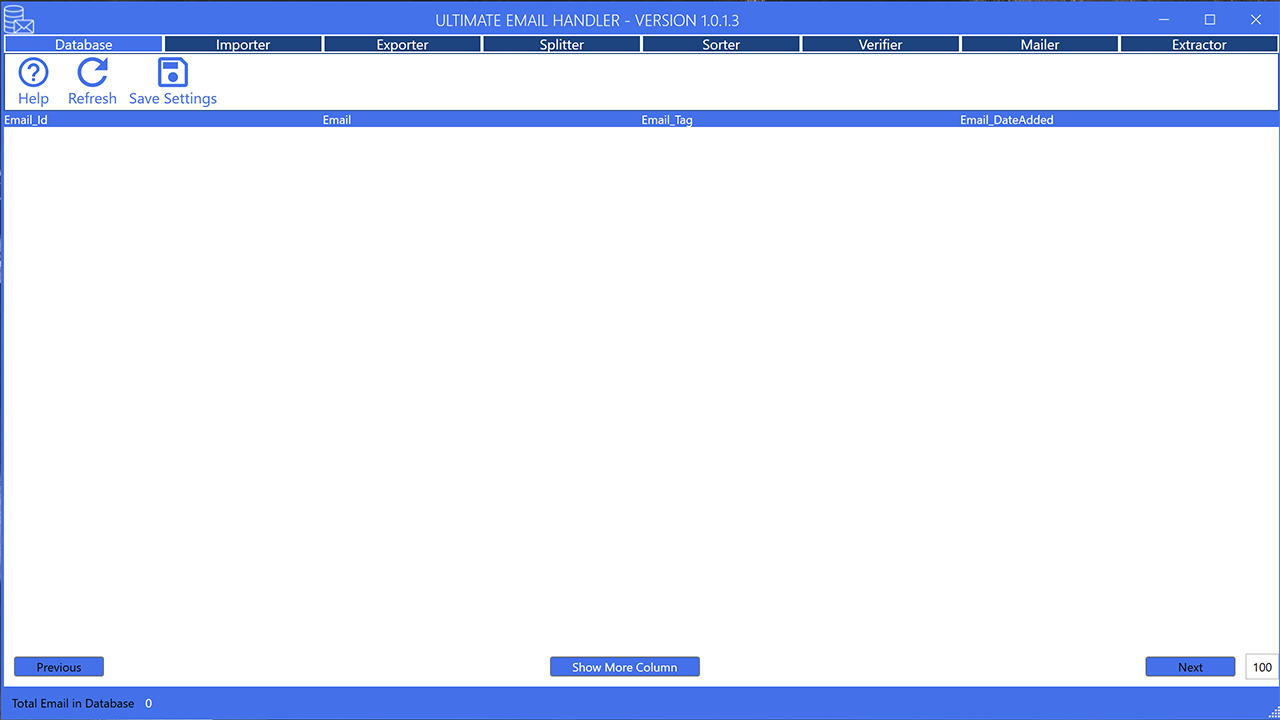Switch to the Sorter tab

(x=721, y=44)
